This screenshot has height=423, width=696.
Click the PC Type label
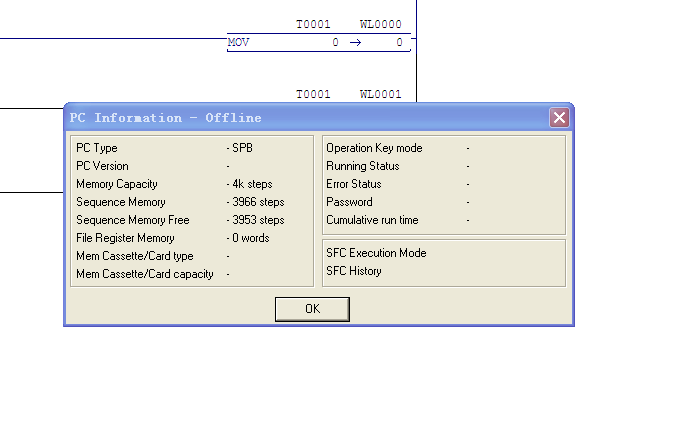click(97, 148)
